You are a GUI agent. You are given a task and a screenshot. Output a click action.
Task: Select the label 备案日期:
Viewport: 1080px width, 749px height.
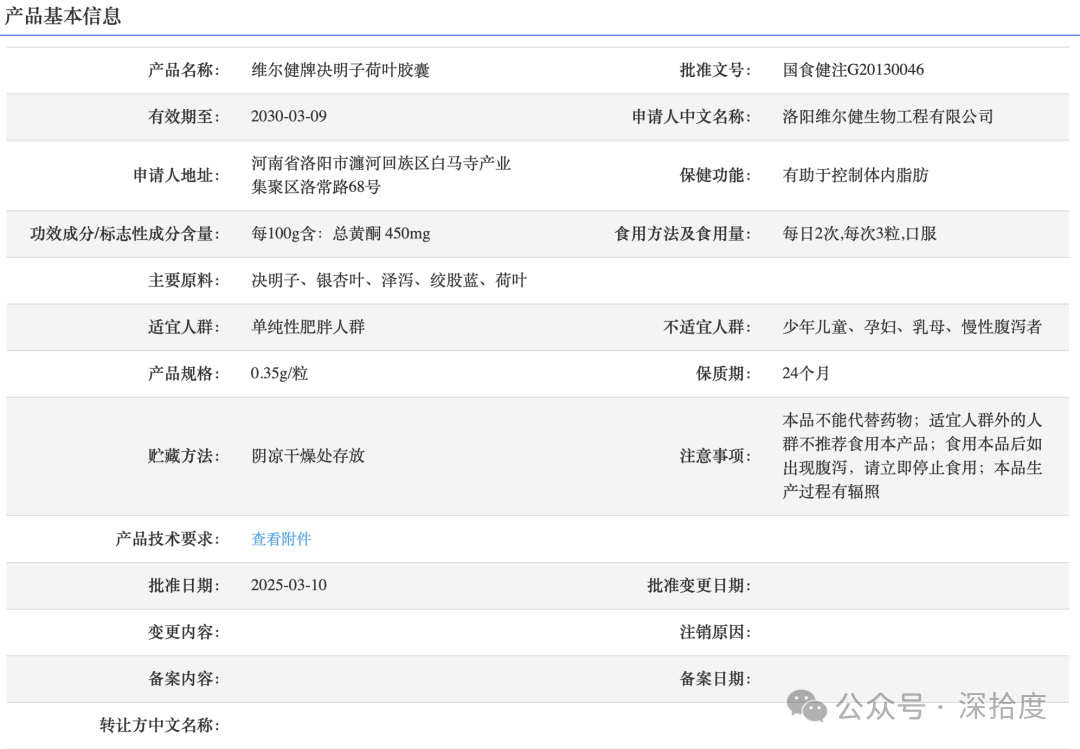pyautogui.click(x=715, y=679)
